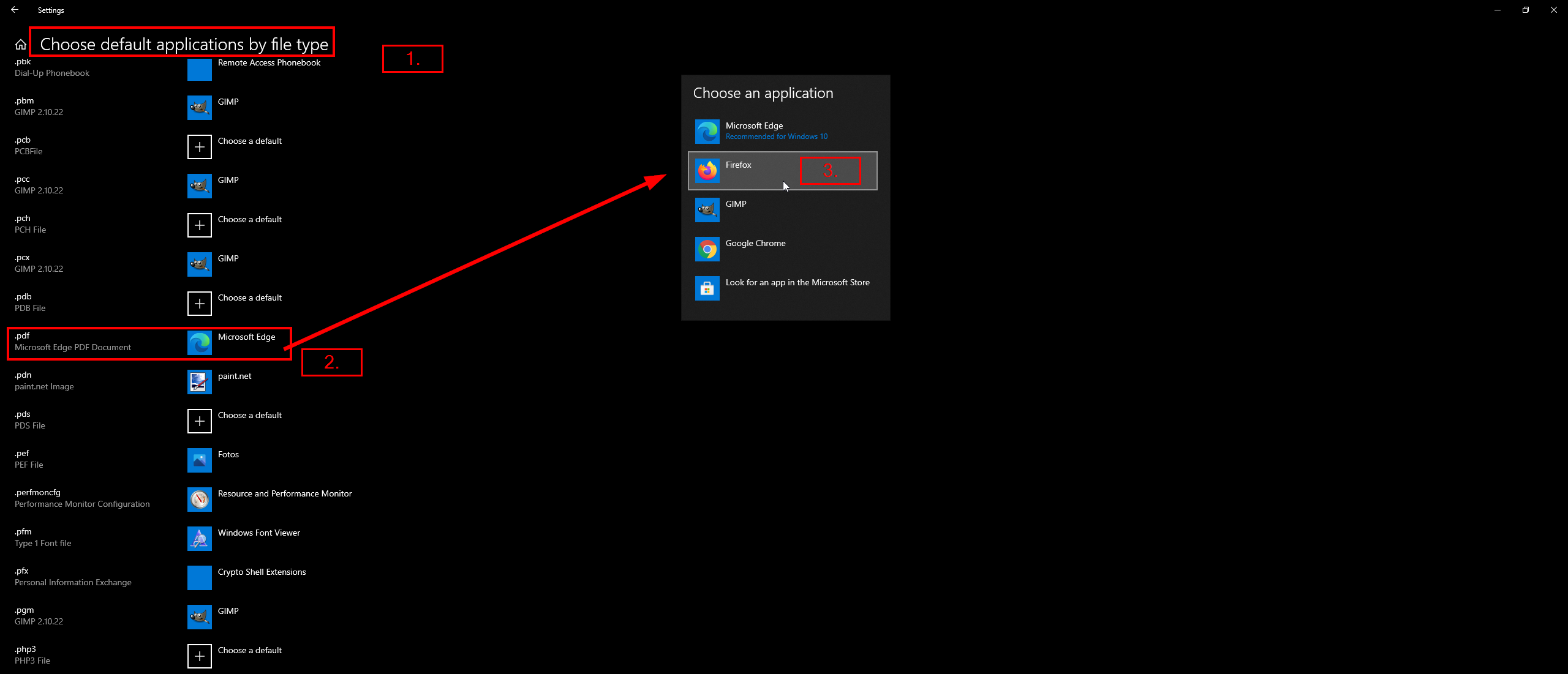Screen dimensions: 1568x674
Task: Open Settings home via house icon
Action: [21, 45]
